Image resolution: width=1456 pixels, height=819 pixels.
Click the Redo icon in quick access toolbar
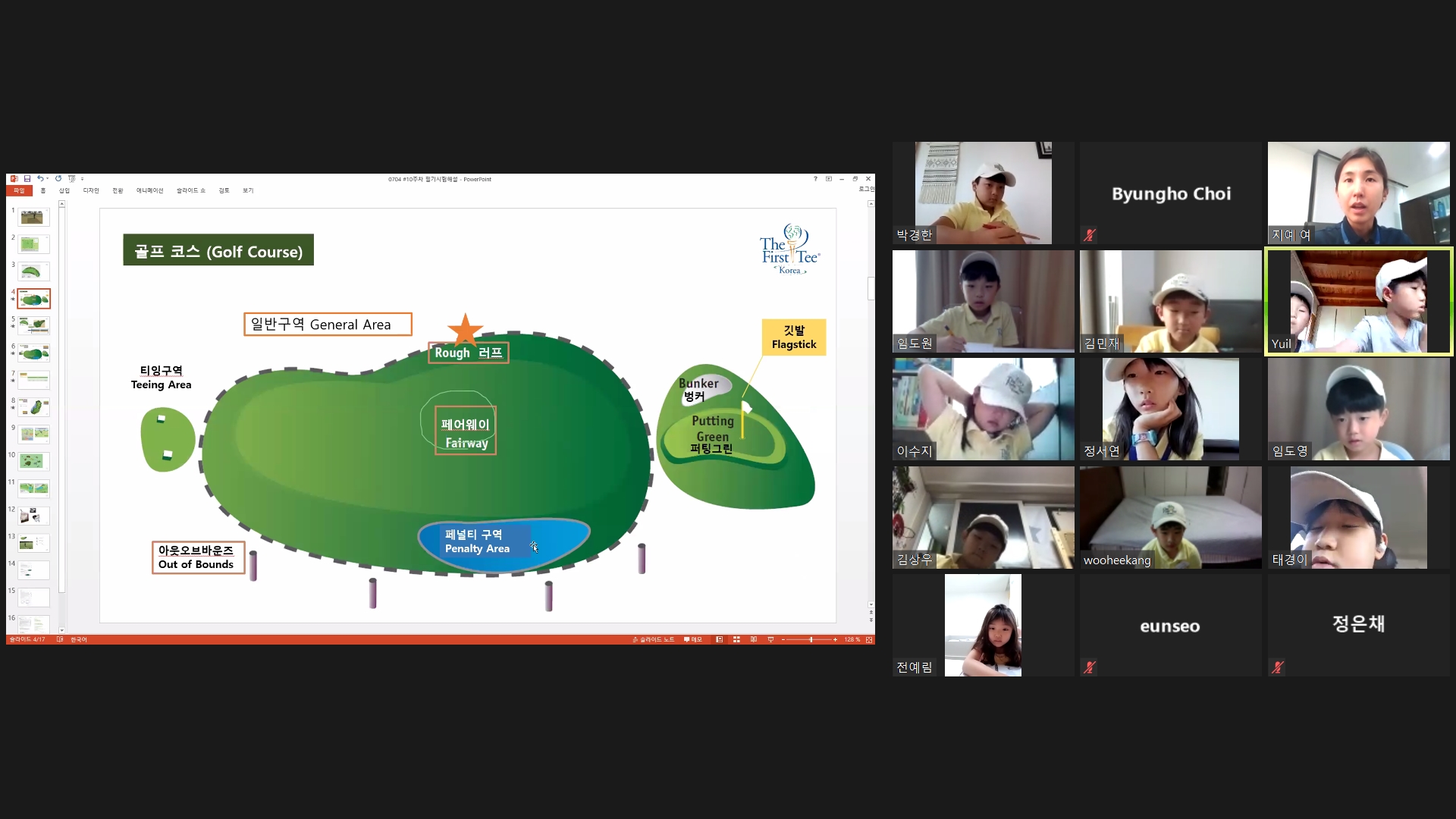pyautogui.click(x=58, y=179)
